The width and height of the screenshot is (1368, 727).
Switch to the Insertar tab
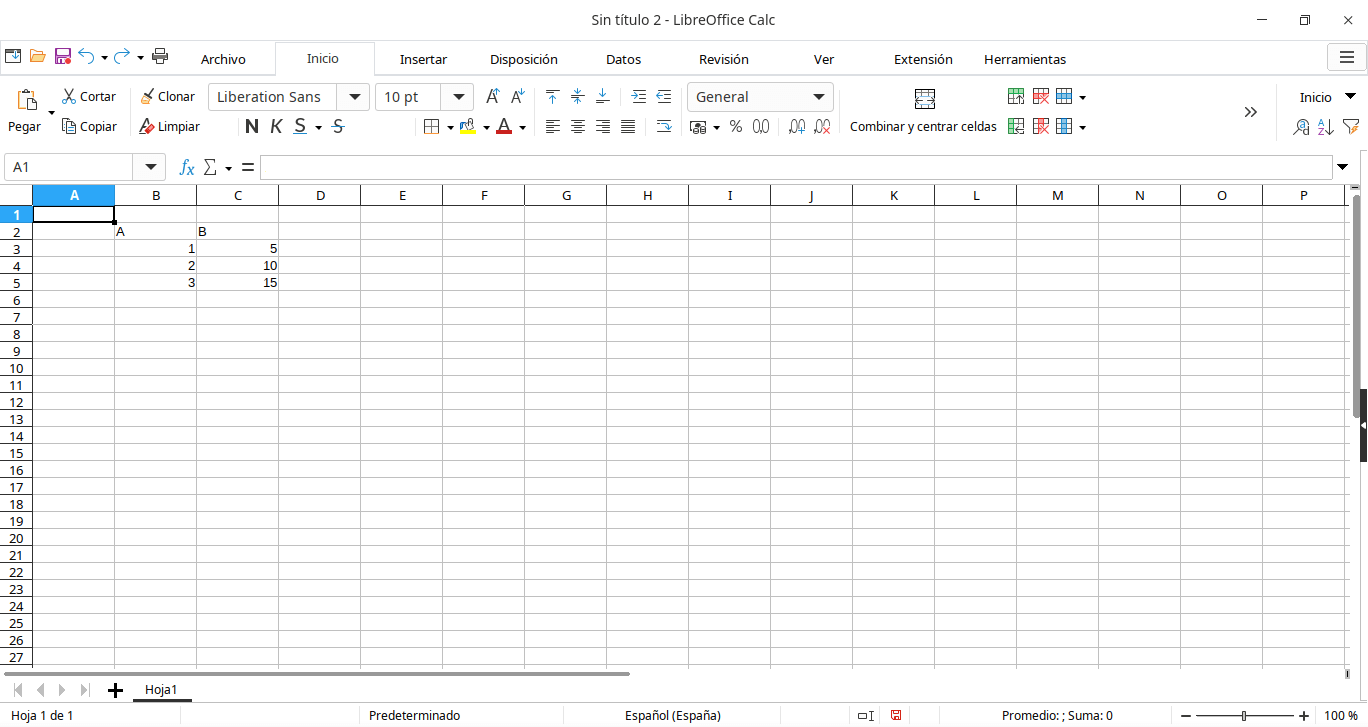[423, 59]
